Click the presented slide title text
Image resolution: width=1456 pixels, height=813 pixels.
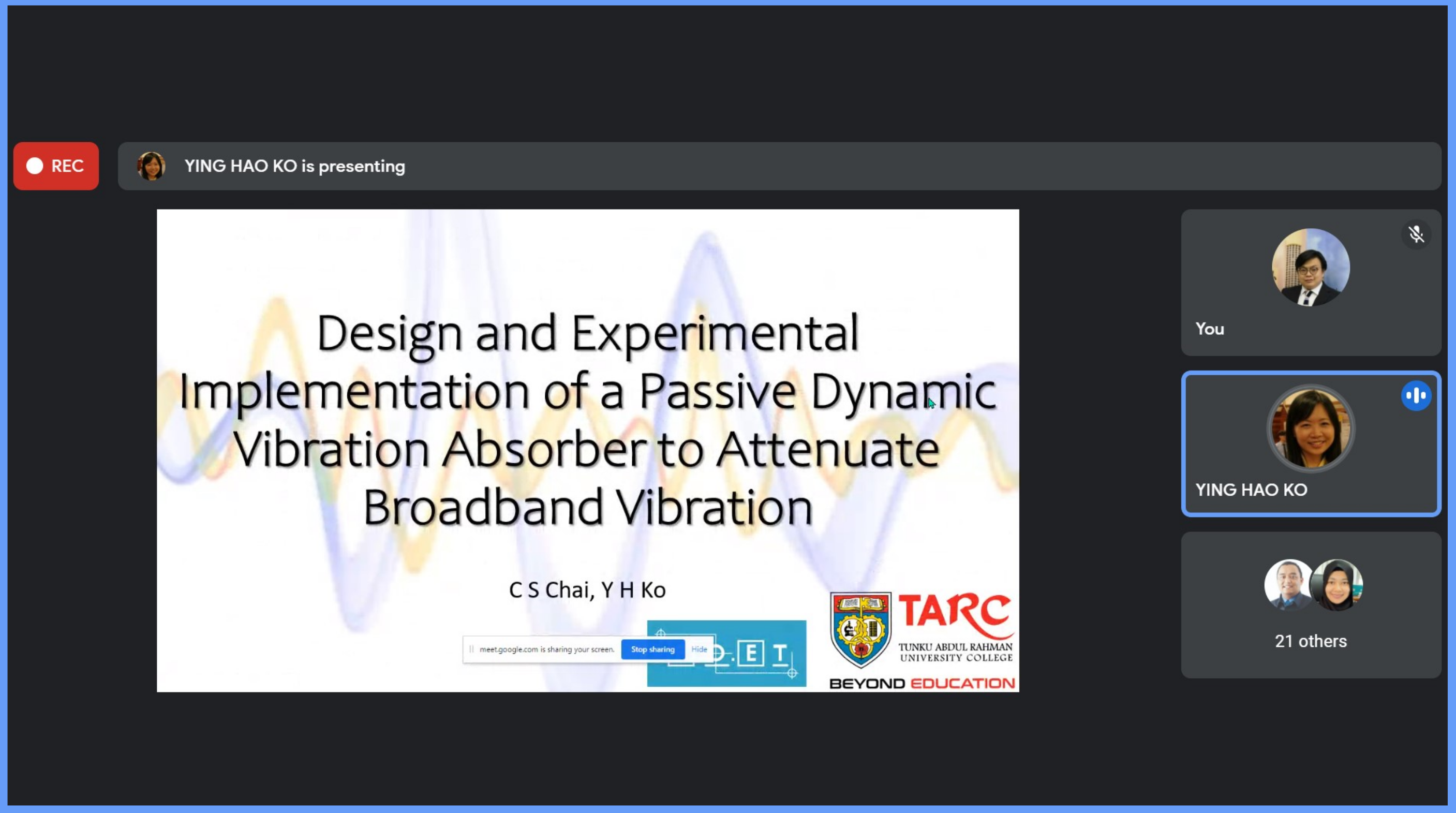(588, 420)
